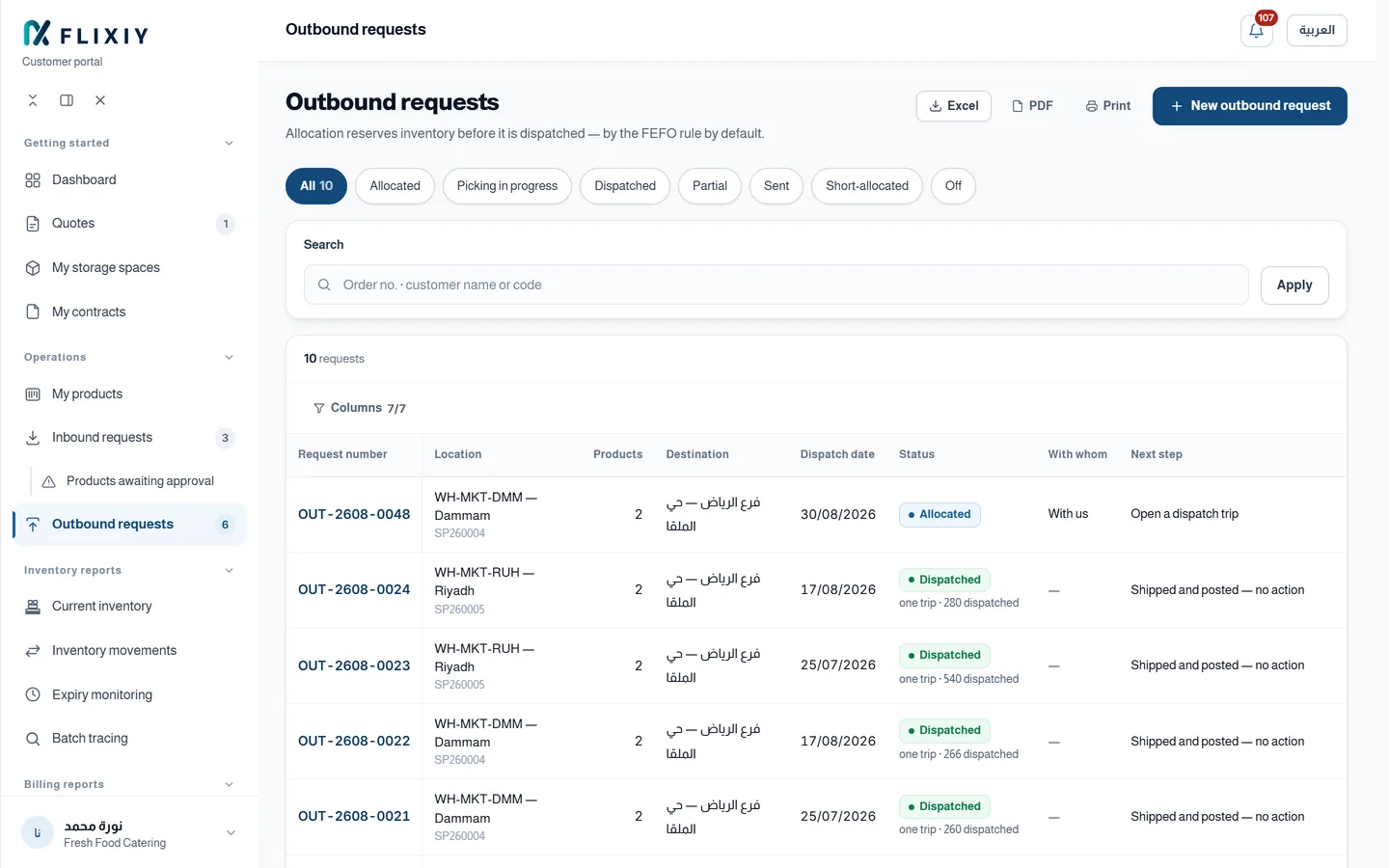1389x868 pixels.
Task: Select the Short-allocated filter tab
Action: point(867,186)
